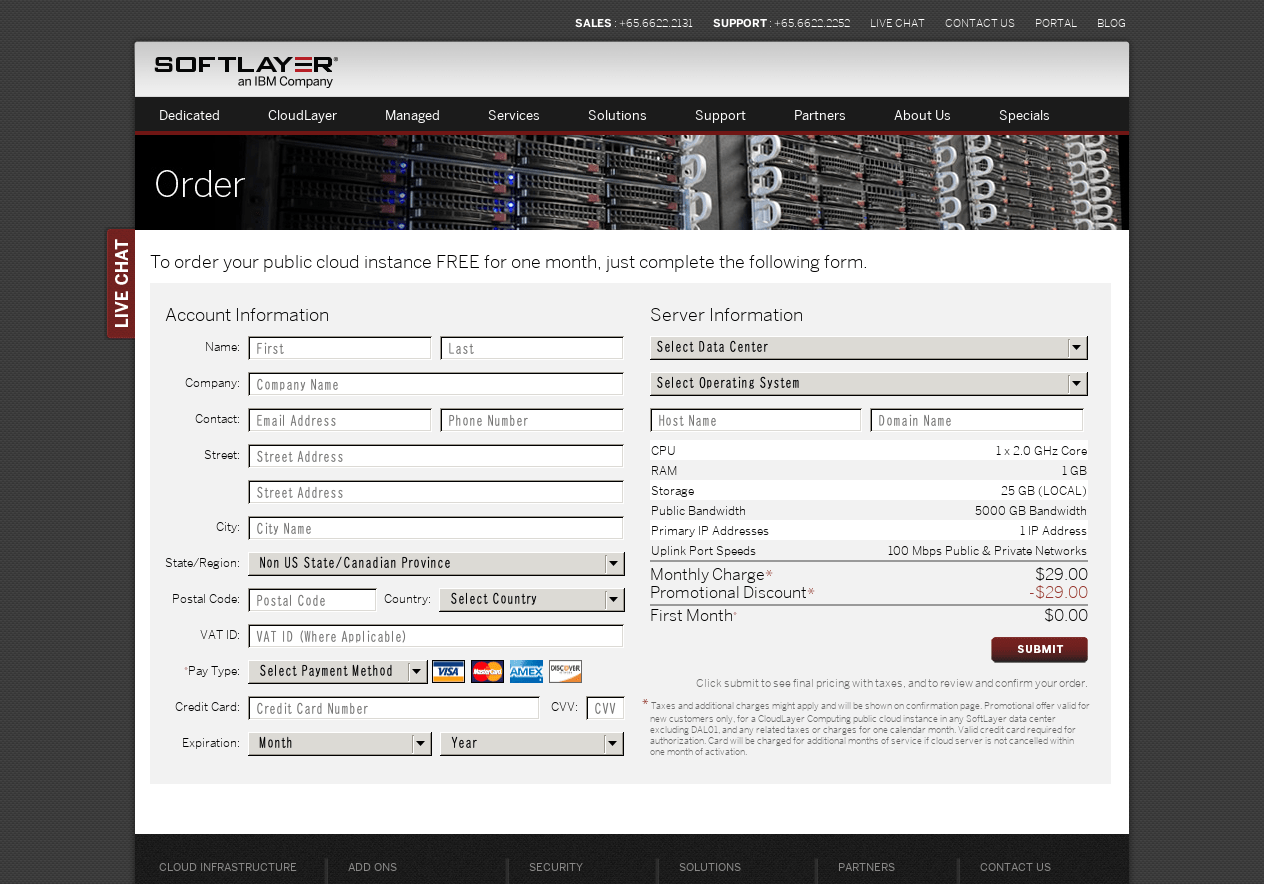The width and height of the screenshot is (1264, 884).
Task: Open Select Country dropdown
Action: tap(532, 599)
